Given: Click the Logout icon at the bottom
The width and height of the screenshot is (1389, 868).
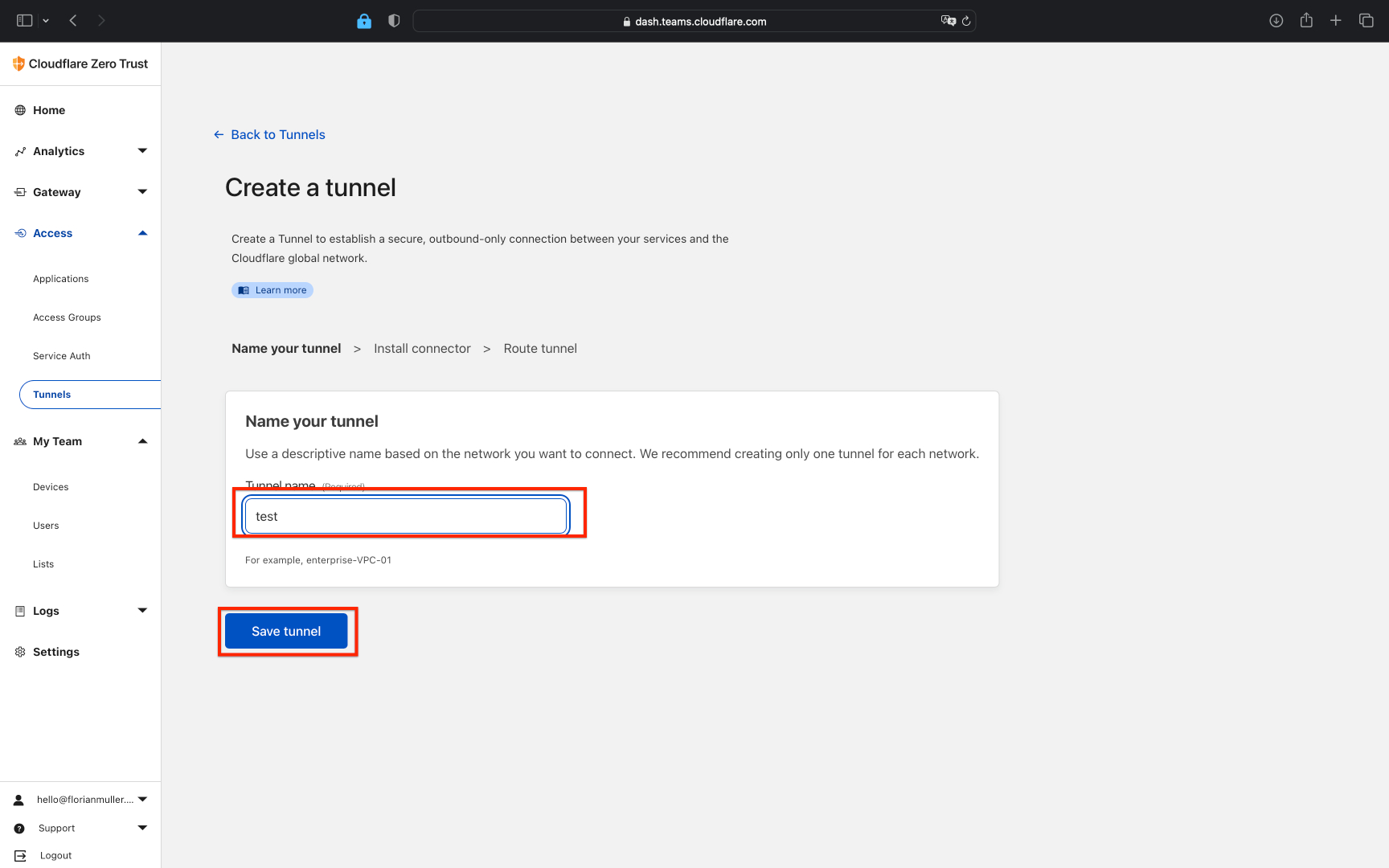Looking at the screenshot, I should 20,855.
